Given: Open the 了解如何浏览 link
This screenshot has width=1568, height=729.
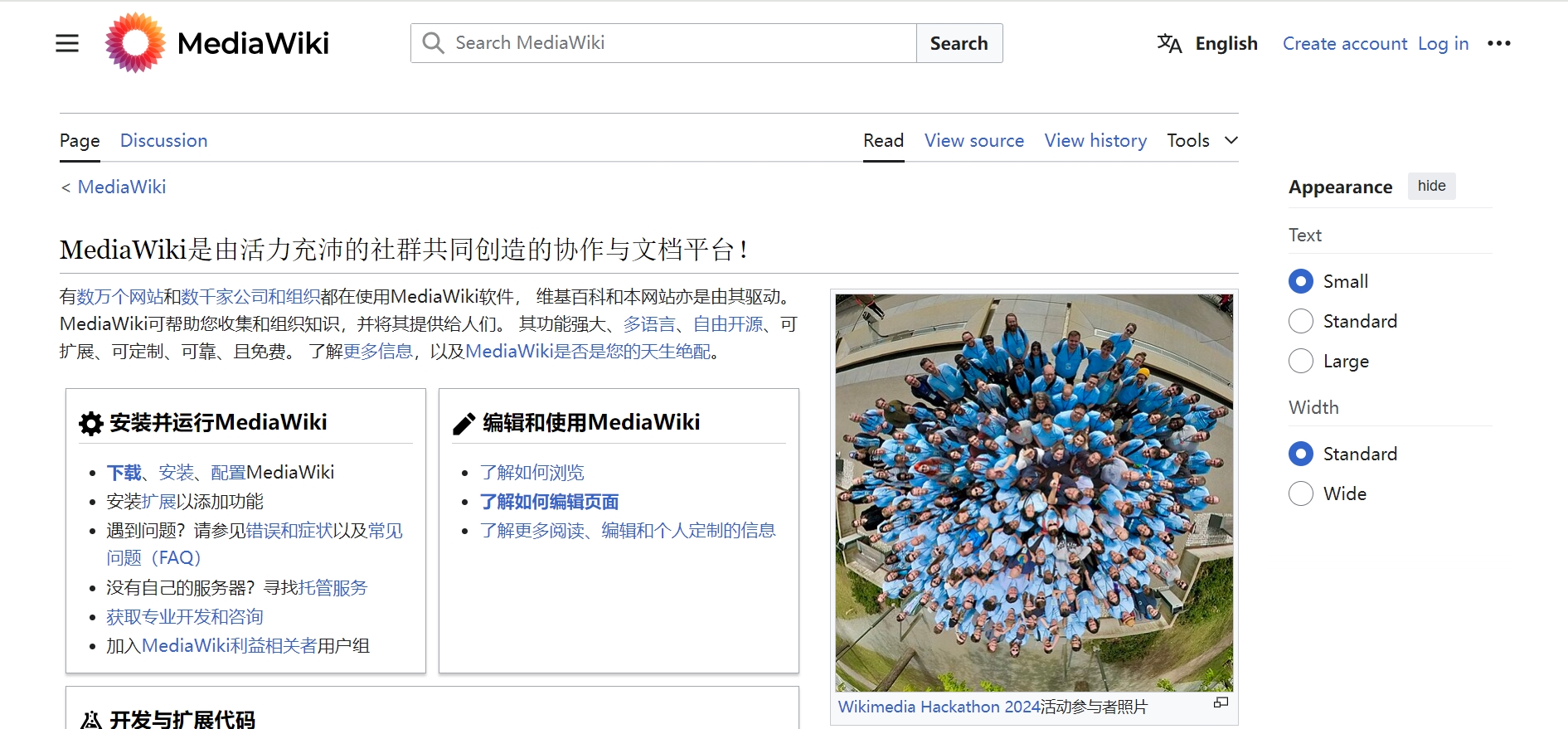Looking at the screenshot, I should (x=532, y=473).
